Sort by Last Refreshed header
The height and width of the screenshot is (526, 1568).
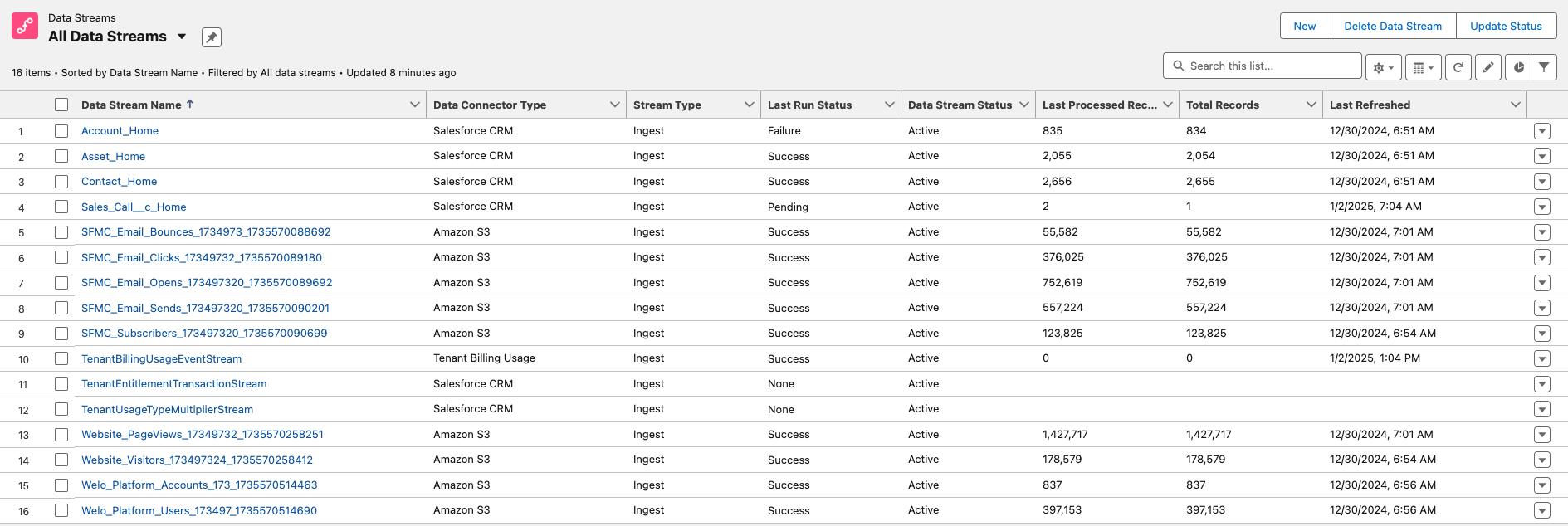[x=1370, y=105]
